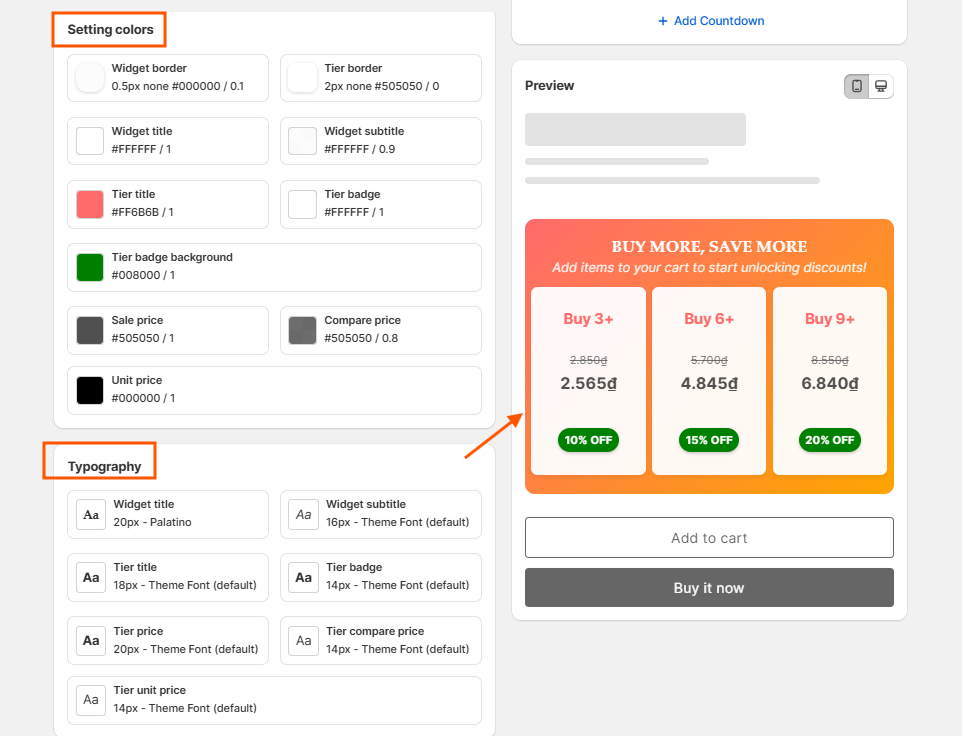Open the Sale price gray color swatch
This screenshot has width=963, height=736.
pyautogui.click(x=90, y=331)
